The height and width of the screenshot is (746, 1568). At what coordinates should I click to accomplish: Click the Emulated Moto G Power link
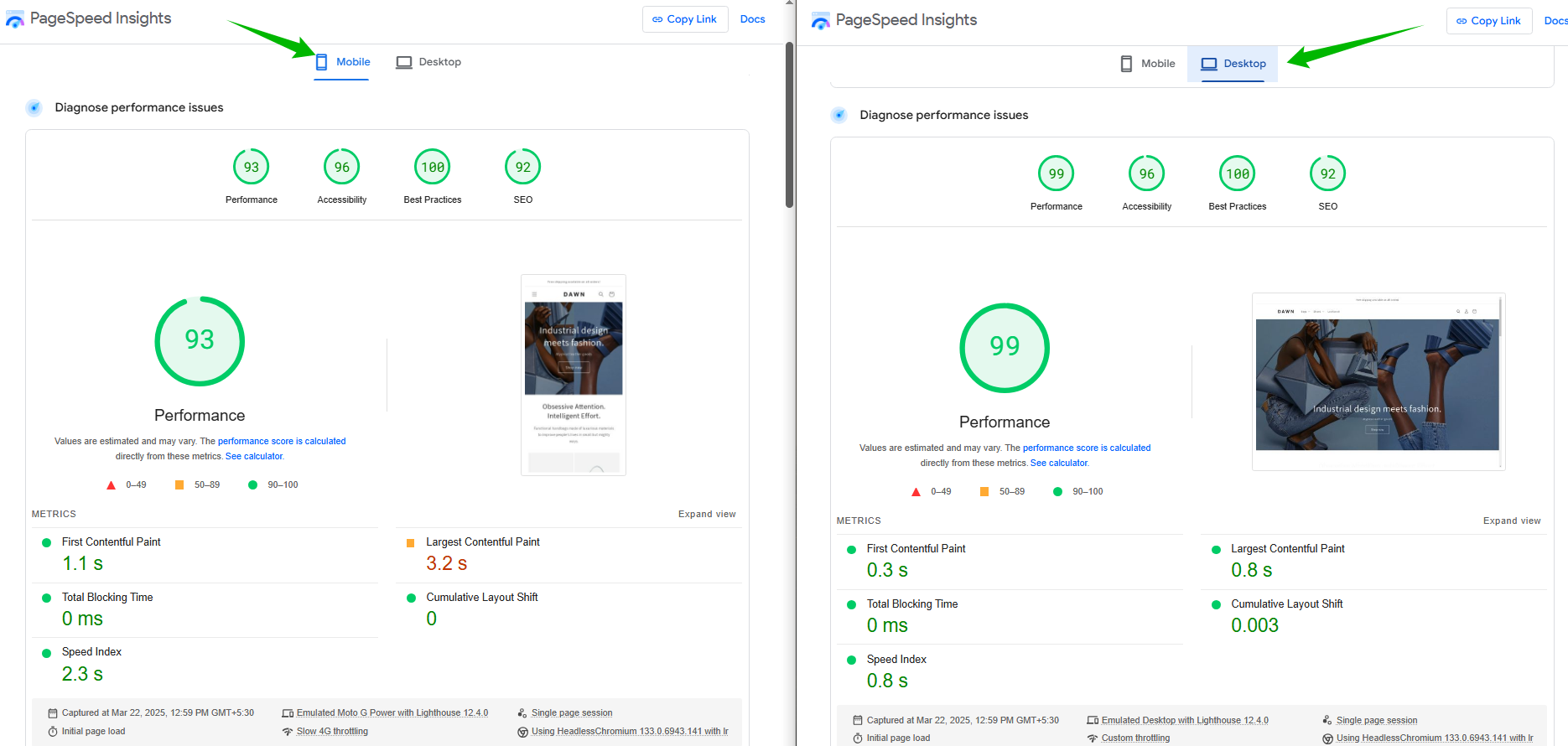(x=392, y=713)
